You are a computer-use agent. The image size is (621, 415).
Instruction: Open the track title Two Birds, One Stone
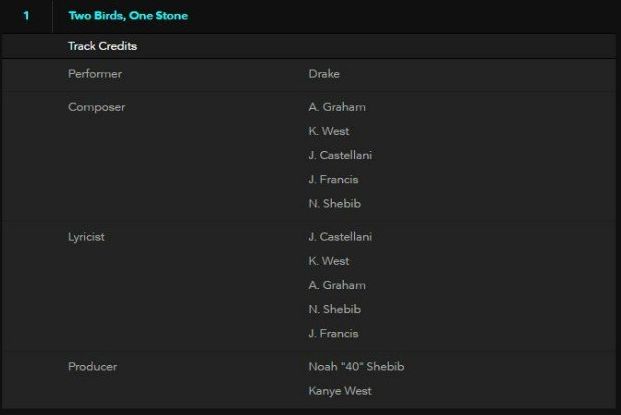pyautogui.click(x=128, y=16)
